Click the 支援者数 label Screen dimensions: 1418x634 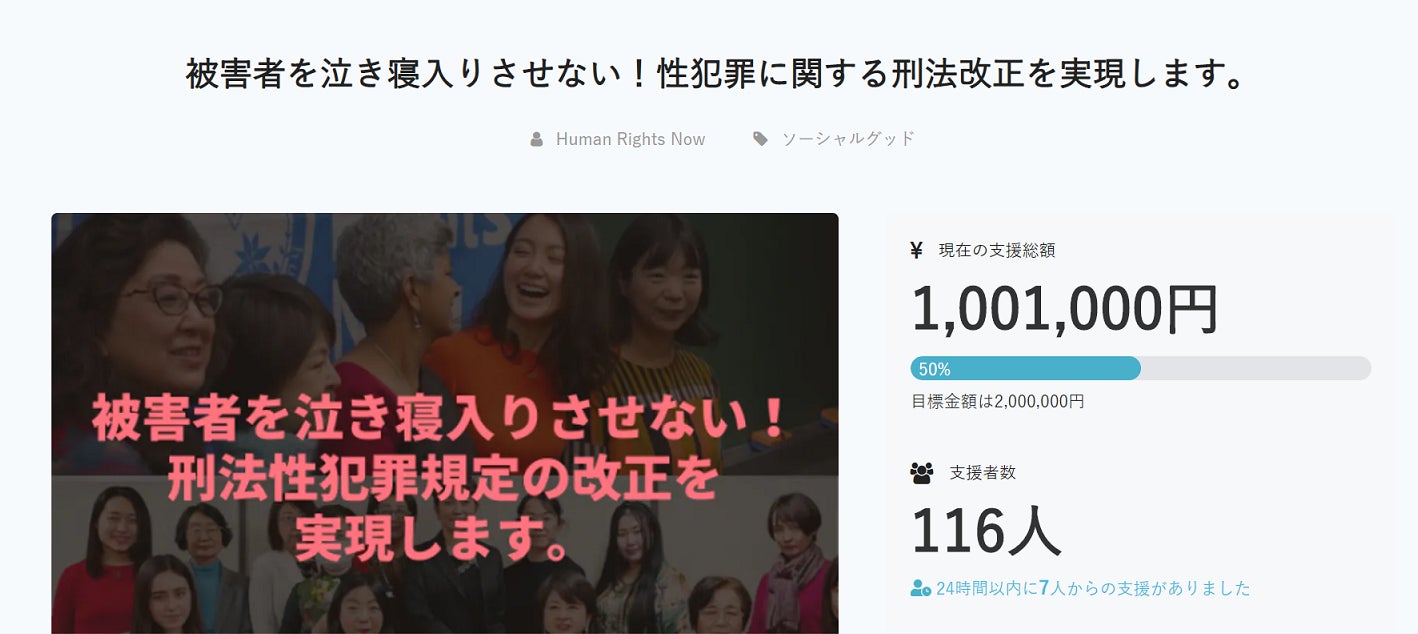[x=982, y=473]
